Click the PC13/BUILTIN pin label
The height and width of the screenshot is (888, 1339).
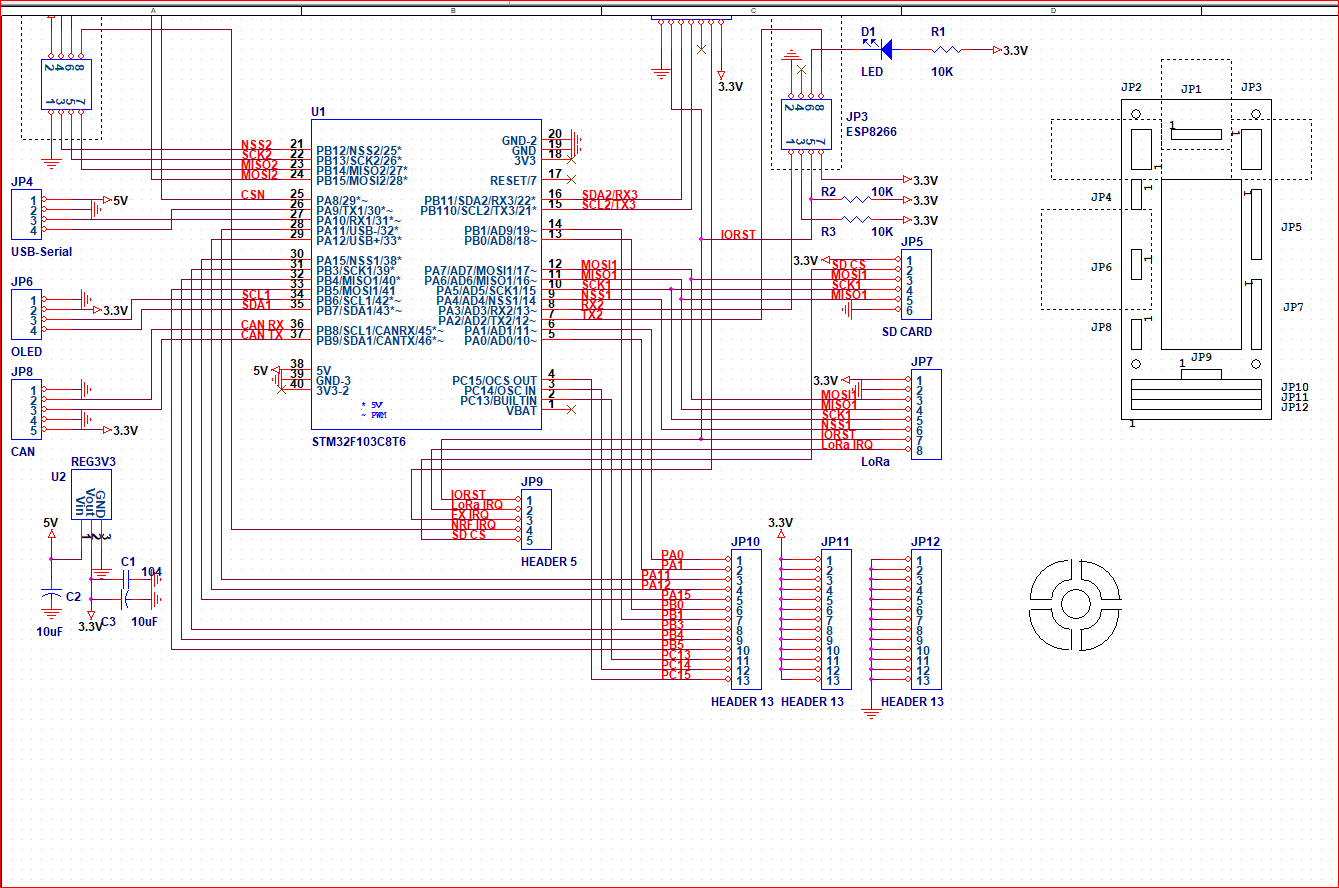pos(498,401)
